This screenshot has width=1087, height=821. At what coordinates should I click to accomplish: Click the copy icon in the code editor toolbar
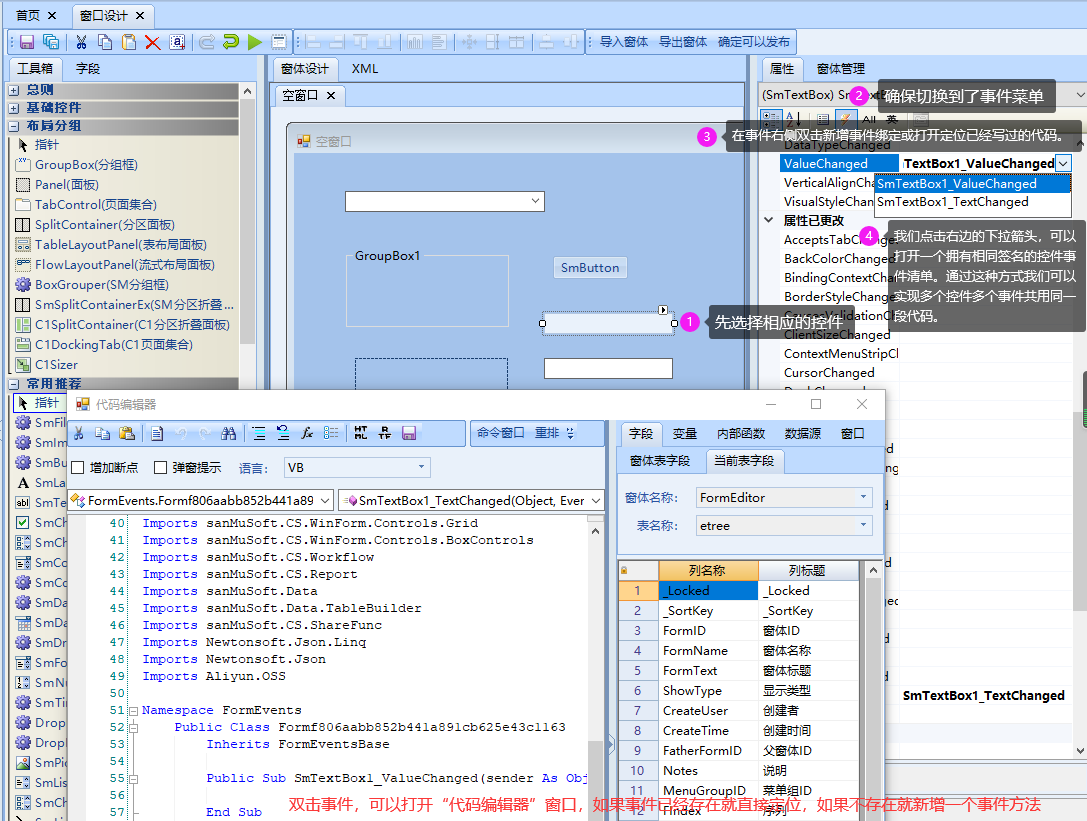coord(103,433)
